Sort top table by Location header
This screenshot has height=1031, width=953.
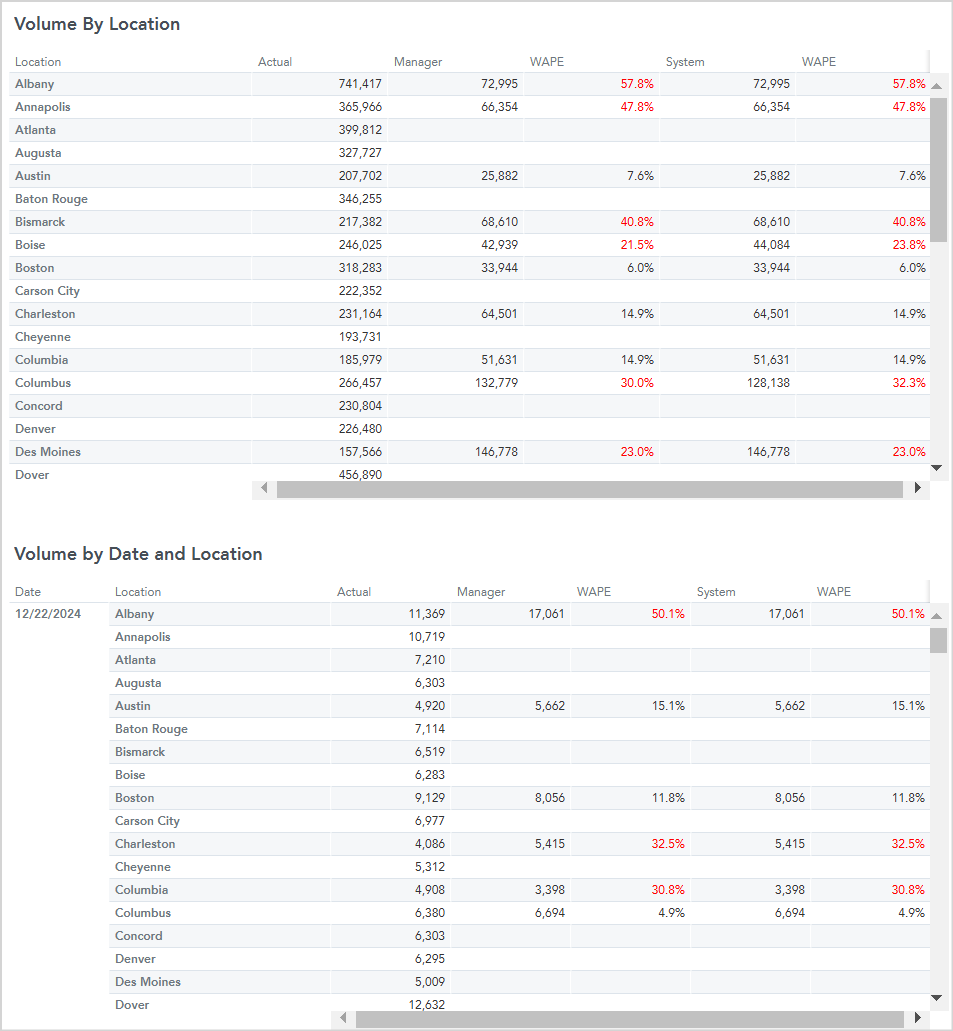38,62
